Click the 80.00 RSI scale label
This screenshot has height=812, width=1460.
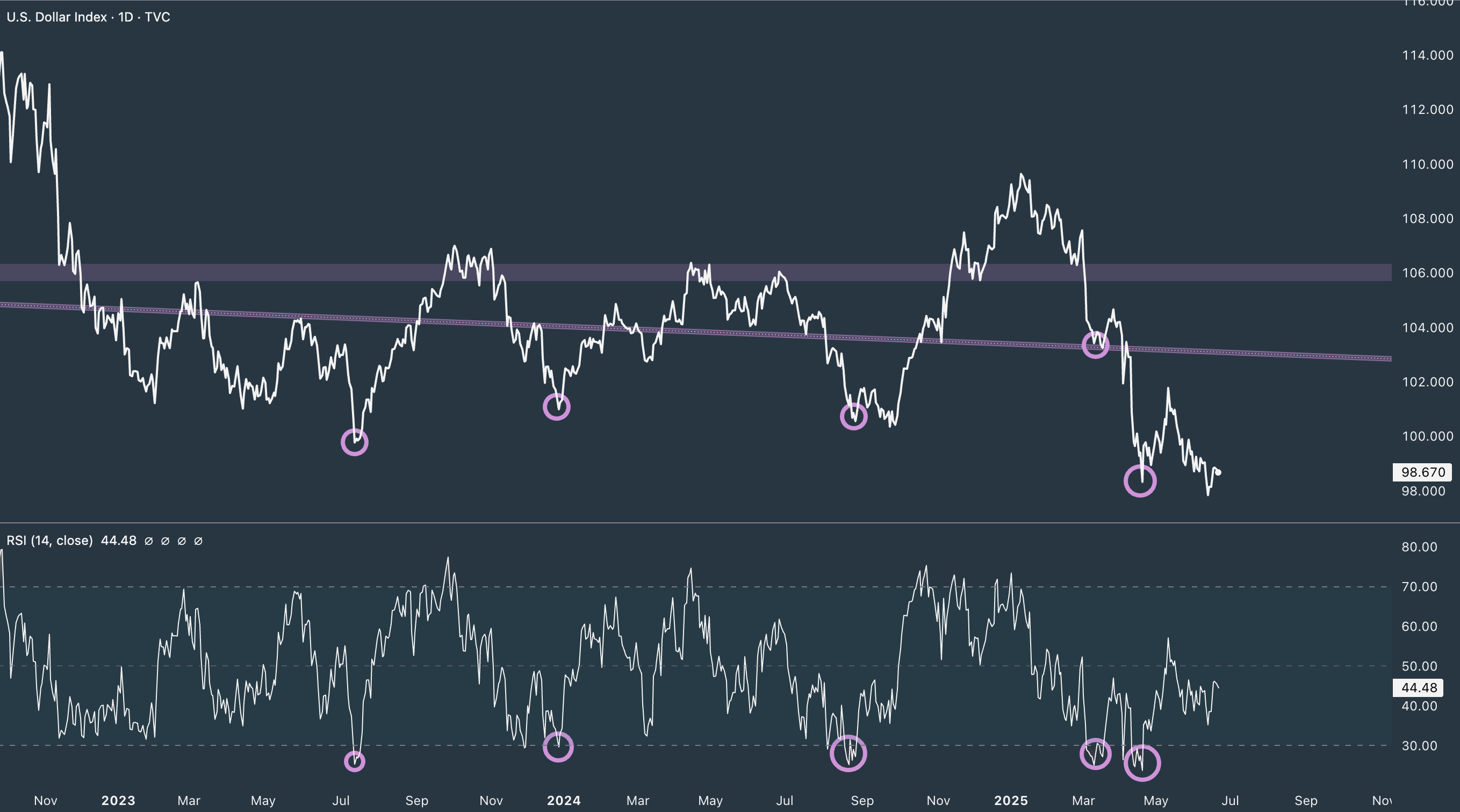1419,547
